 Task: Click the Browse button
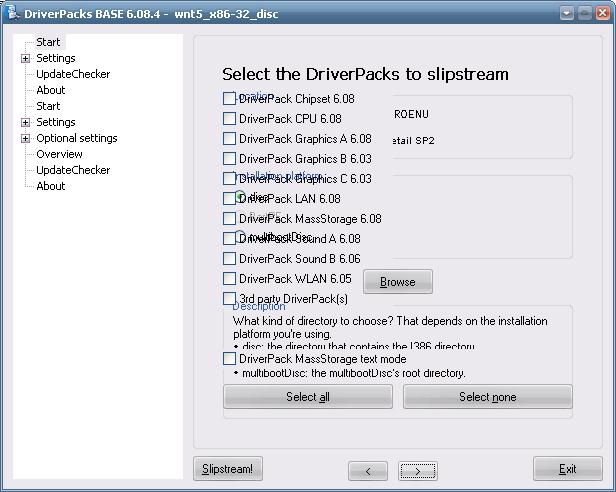397,282
